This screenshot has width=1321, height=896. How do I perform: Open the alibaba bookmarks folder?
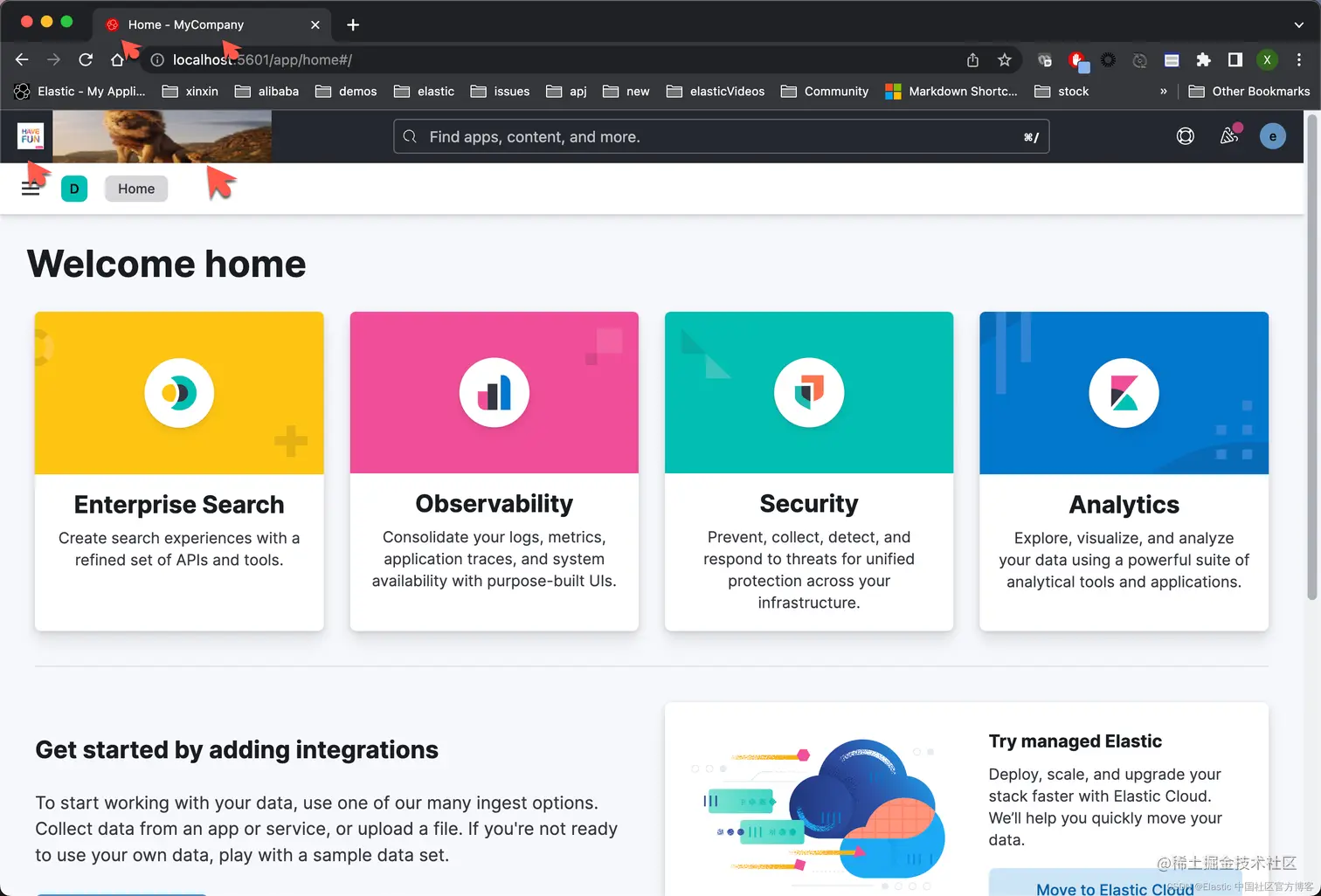pyautogui.click(x=266, y=91)
